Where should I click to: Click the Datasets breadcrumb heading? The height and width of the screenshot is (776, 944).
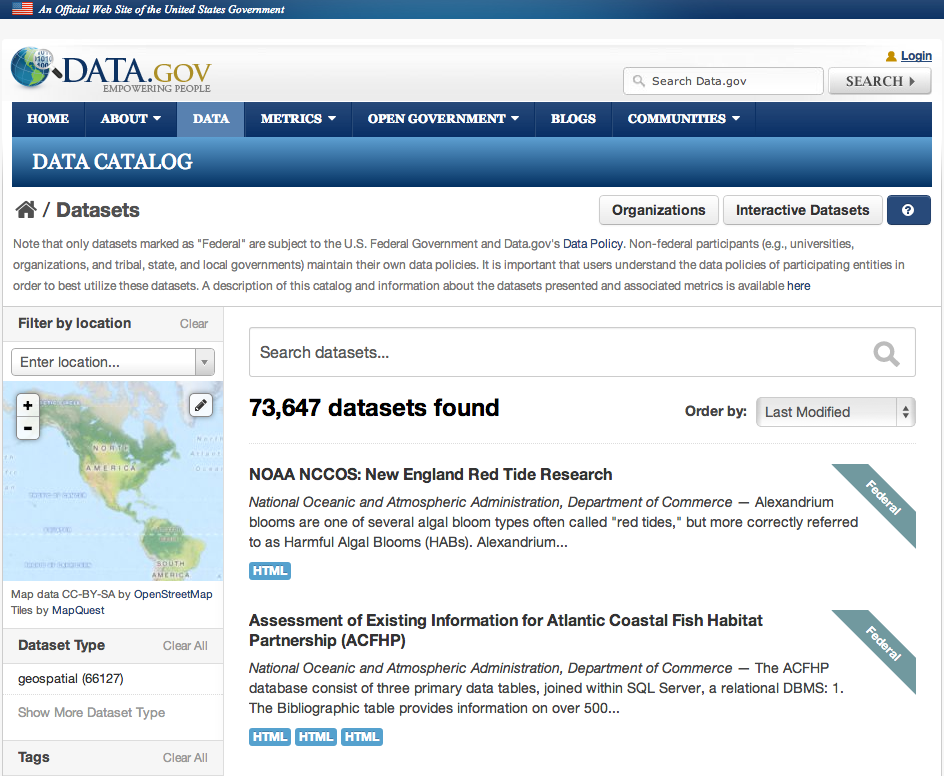pyautogui.click(x=98, y=210)
